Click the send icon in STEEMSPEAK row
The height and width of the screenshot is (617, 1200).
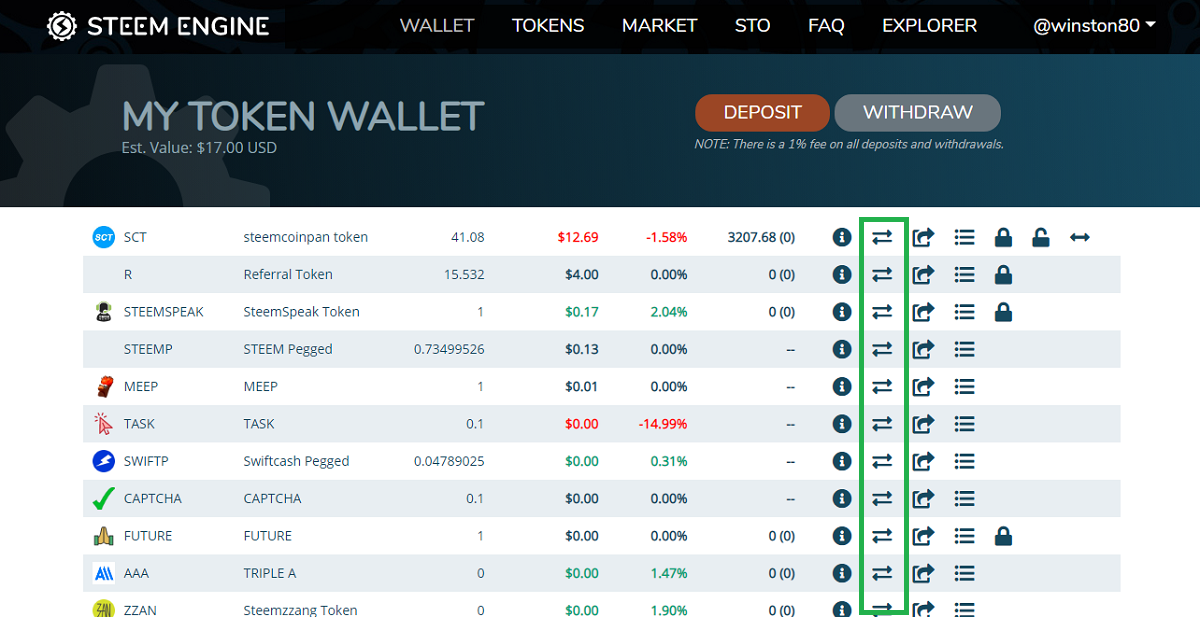point(924,312)
